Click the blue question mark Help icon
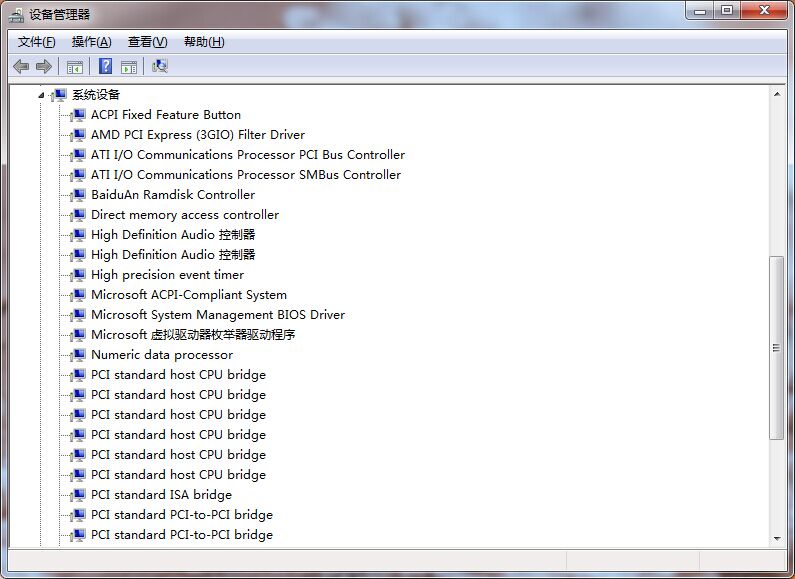 point(105,67)
